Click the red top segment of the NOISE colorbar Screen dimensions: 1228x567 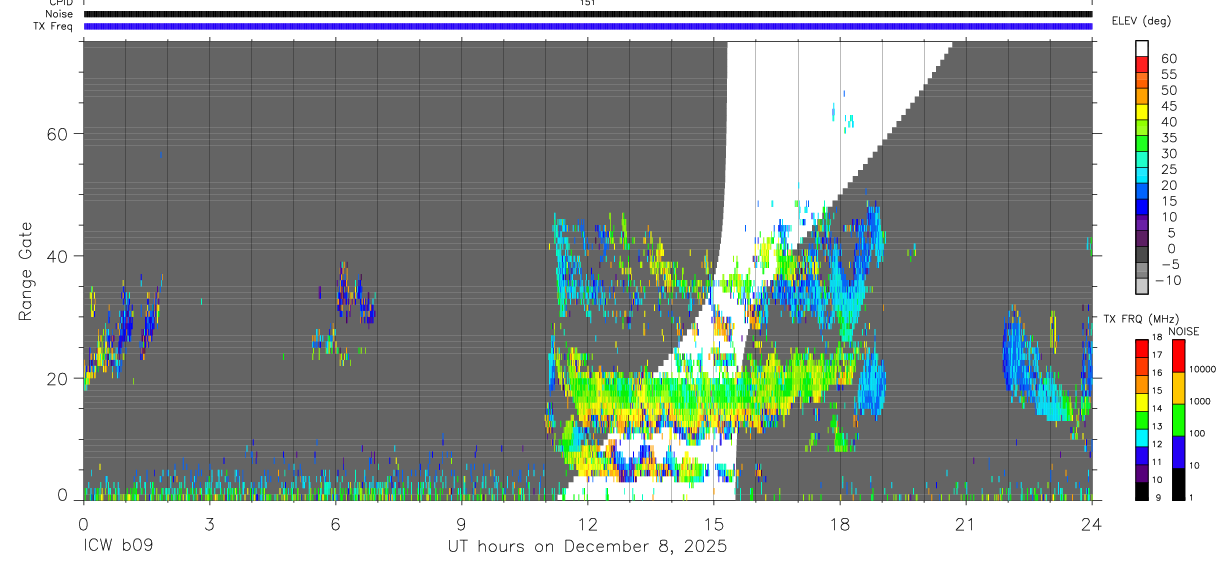(1178, 355)
